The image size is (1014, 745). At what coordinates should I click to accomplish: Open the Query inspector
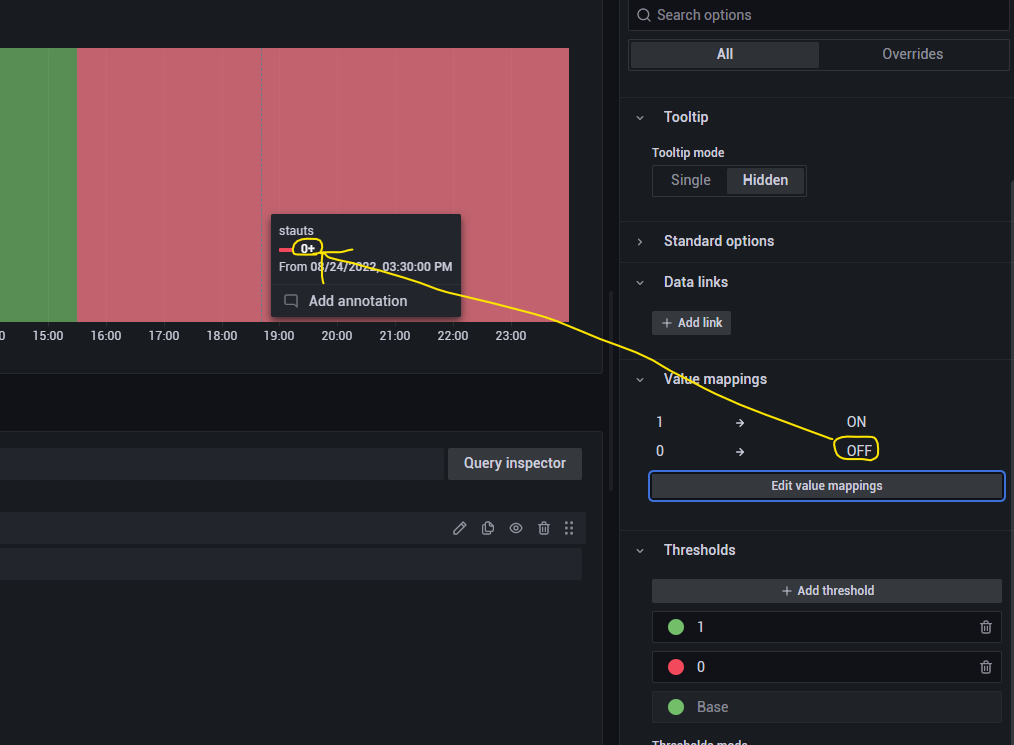[x=515, y=464]
